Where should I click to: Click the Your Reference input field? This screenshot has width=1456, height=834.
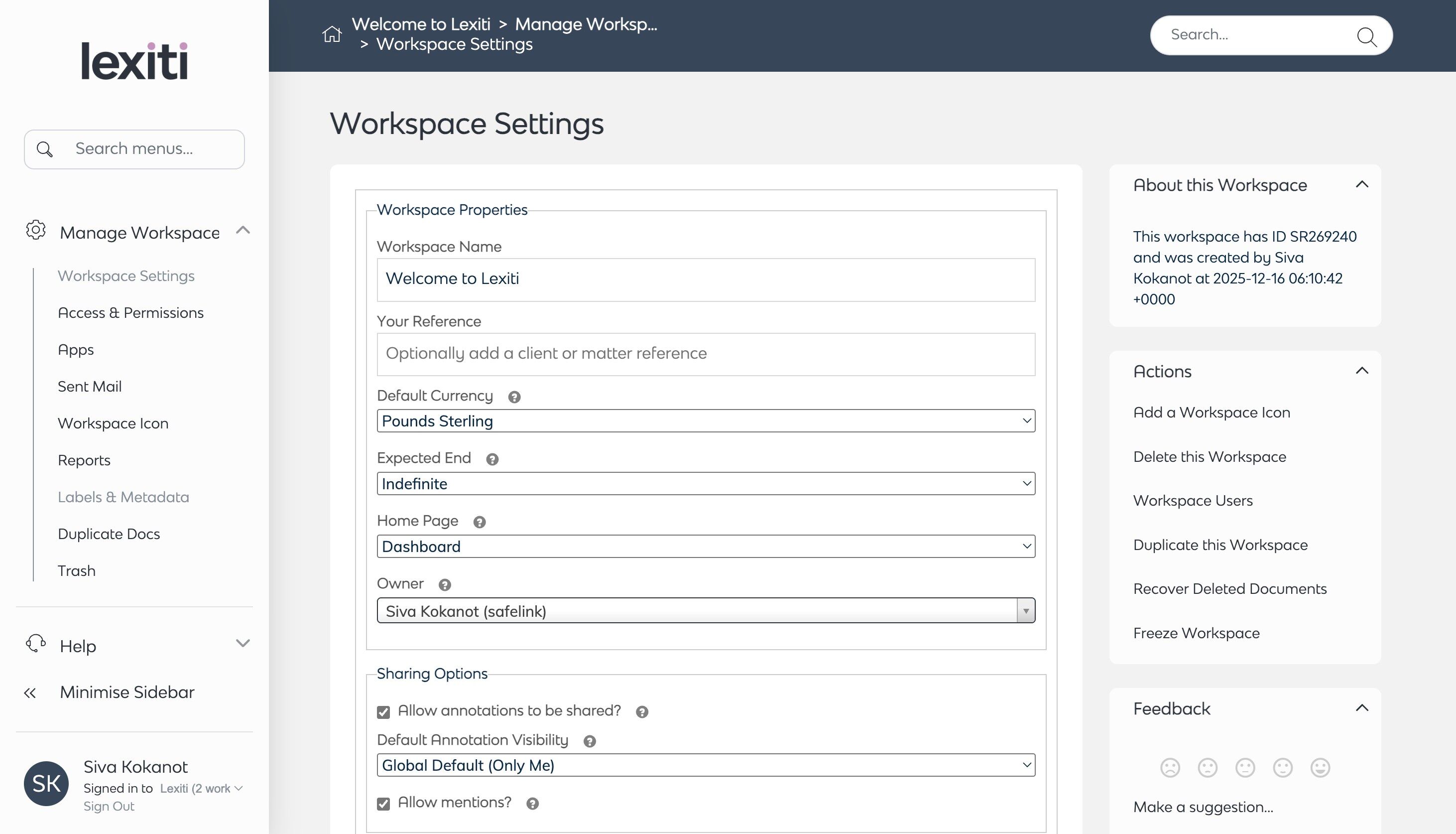coord(705,354)
